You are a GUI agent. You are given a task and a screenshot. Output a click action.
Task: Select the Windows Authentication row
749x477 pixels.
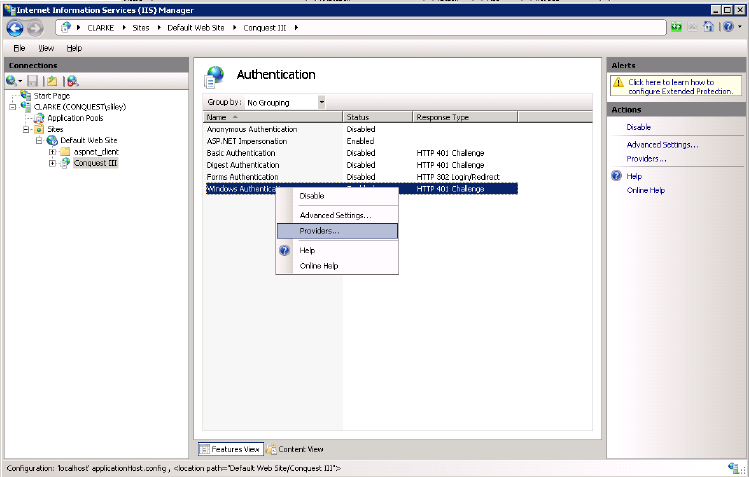[361, 189]
